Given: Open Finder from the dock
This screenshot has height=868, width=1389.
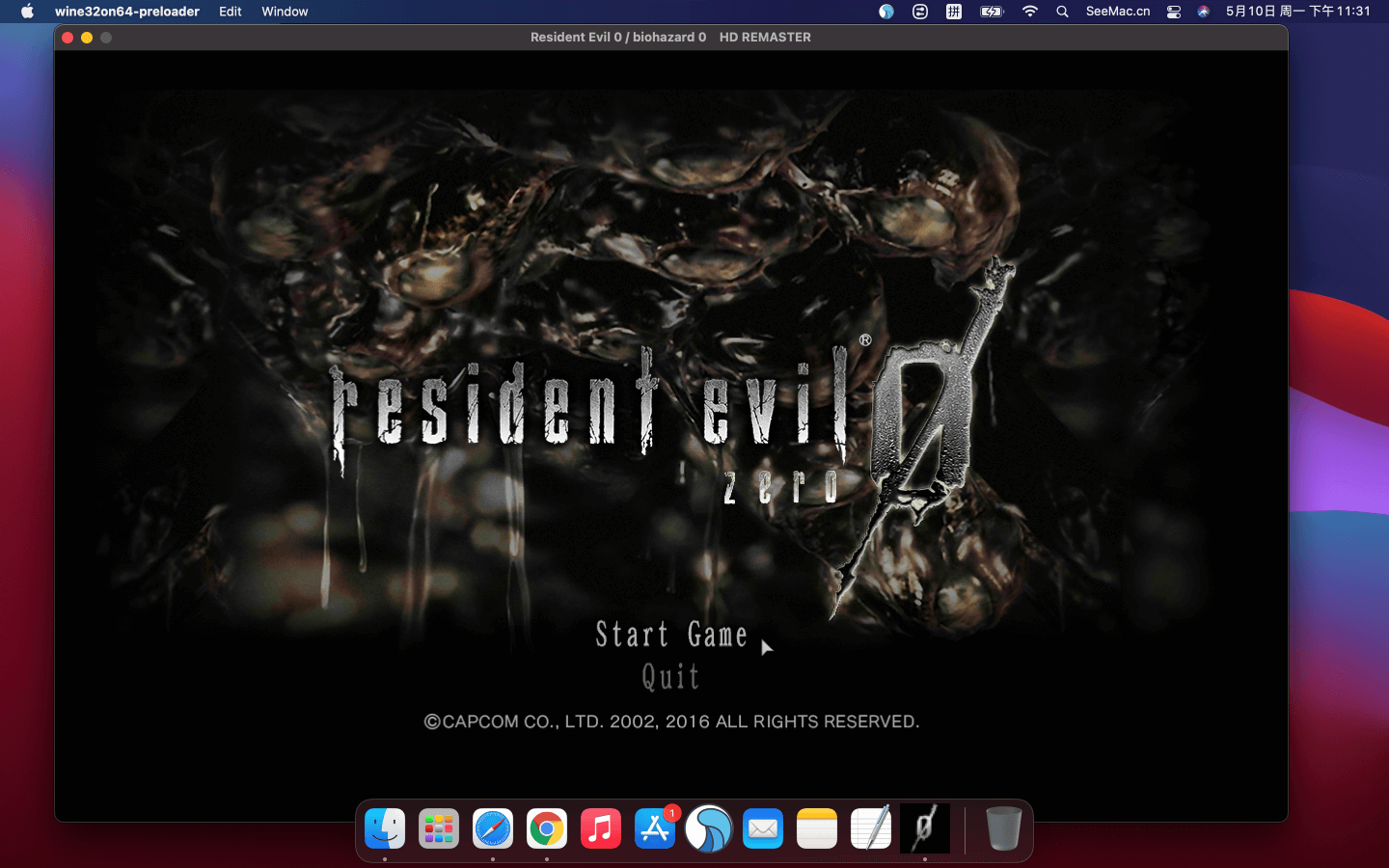Looking at the screenshot, I should 385,828.
